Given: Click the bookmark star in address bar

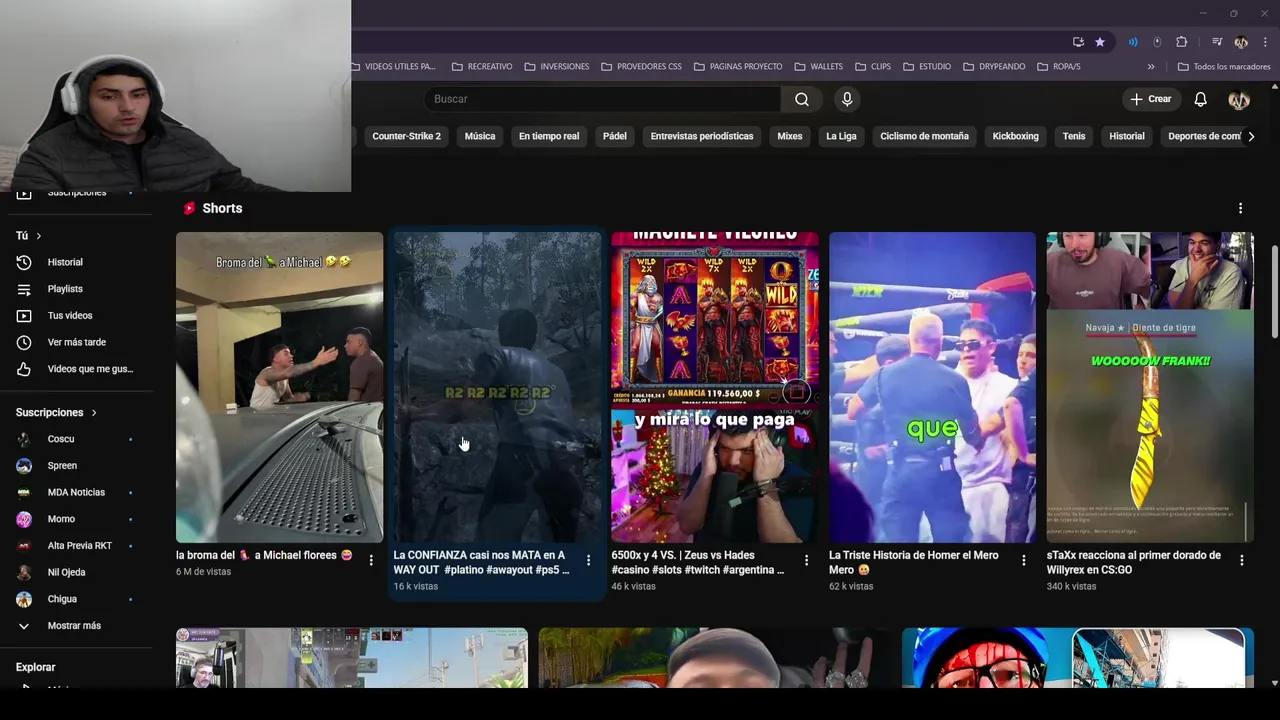Looking at the screenshot, I should [x=1100, y=42].
